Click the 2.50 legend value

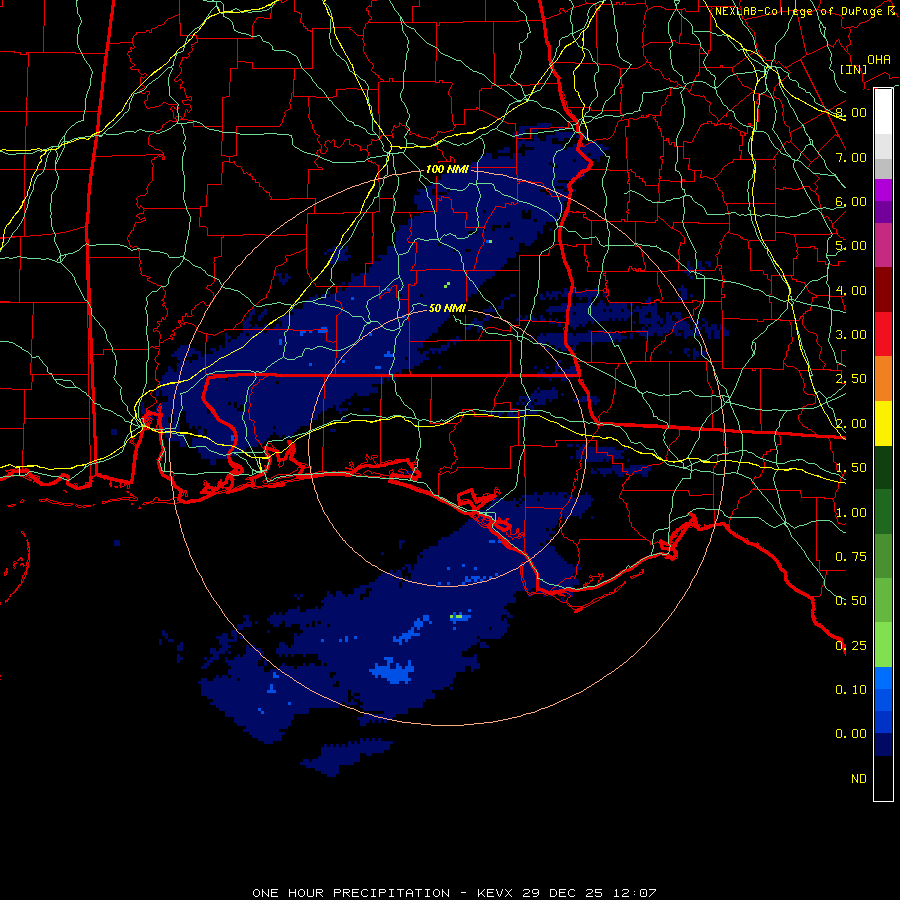(x=851, y=379)
